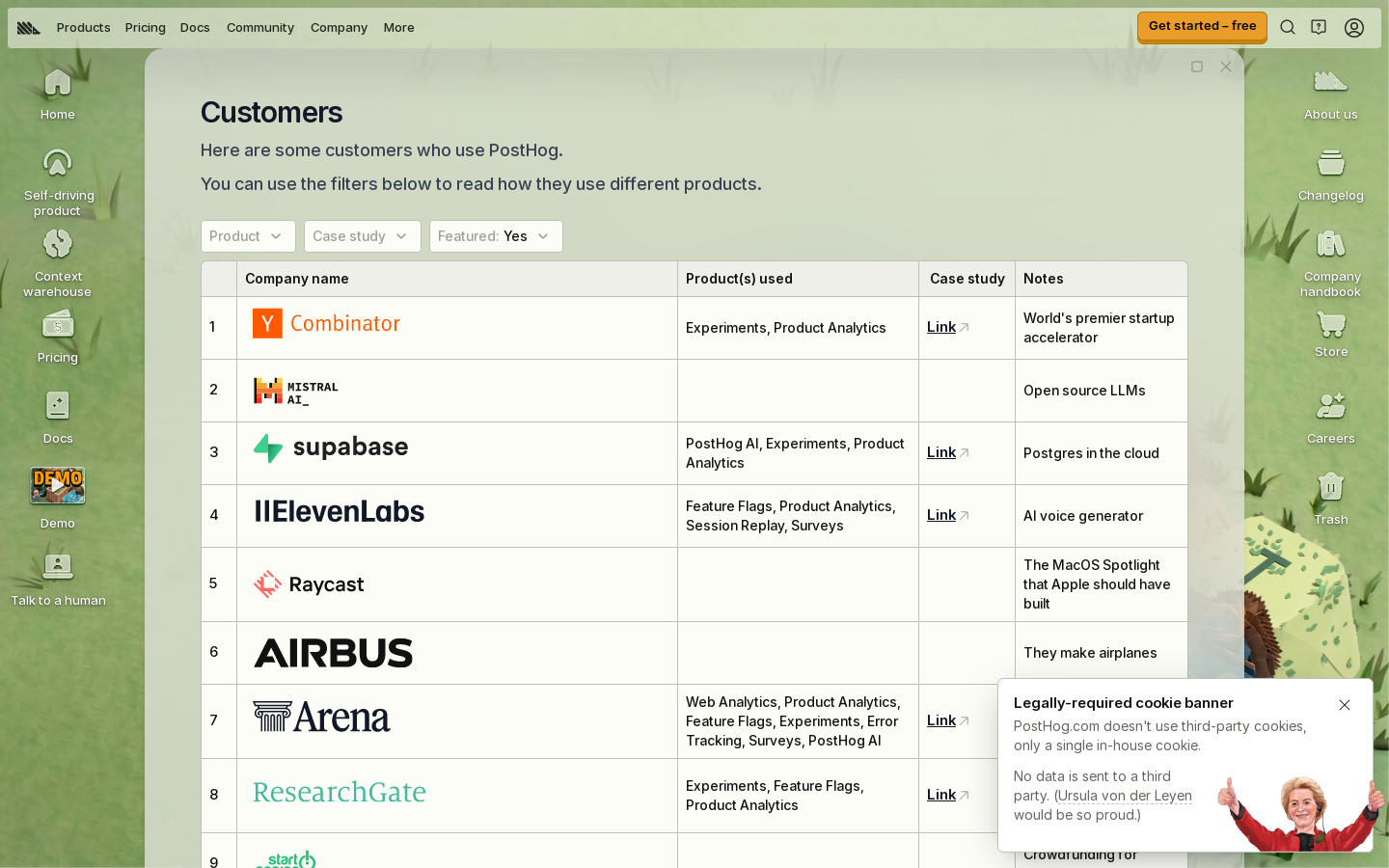This screenshot has width=1389, height=868.
Task: Select the "Open source LLMs" note
Action: 1084,391
